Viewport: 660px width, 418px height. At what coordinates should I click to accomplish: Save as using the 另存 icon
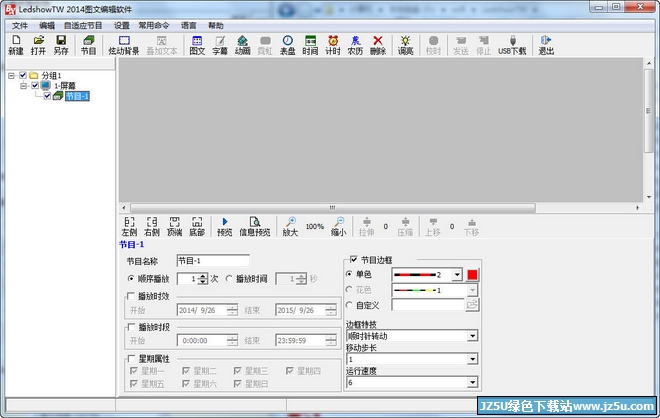click(x=61, y=45)
